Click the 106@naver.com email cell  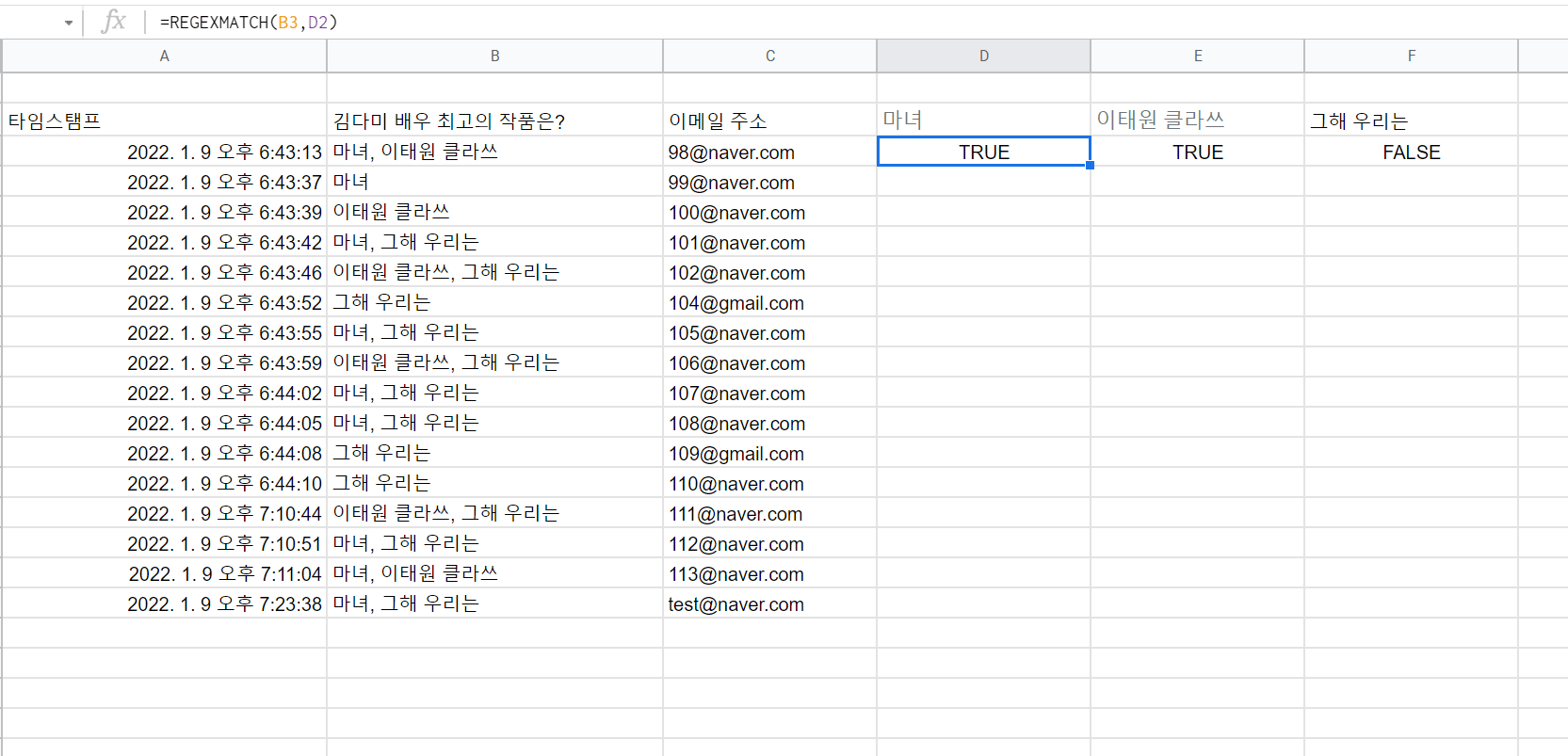769,362
